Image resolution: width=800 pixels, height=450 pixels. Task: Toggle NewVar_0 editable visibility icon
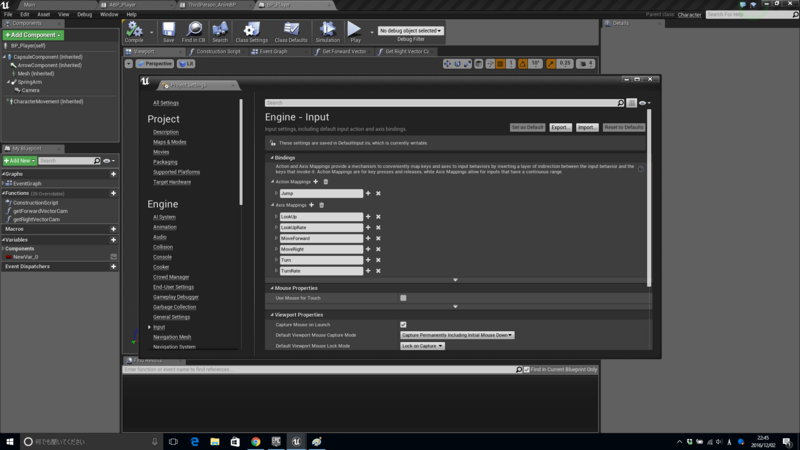[113, 257]
